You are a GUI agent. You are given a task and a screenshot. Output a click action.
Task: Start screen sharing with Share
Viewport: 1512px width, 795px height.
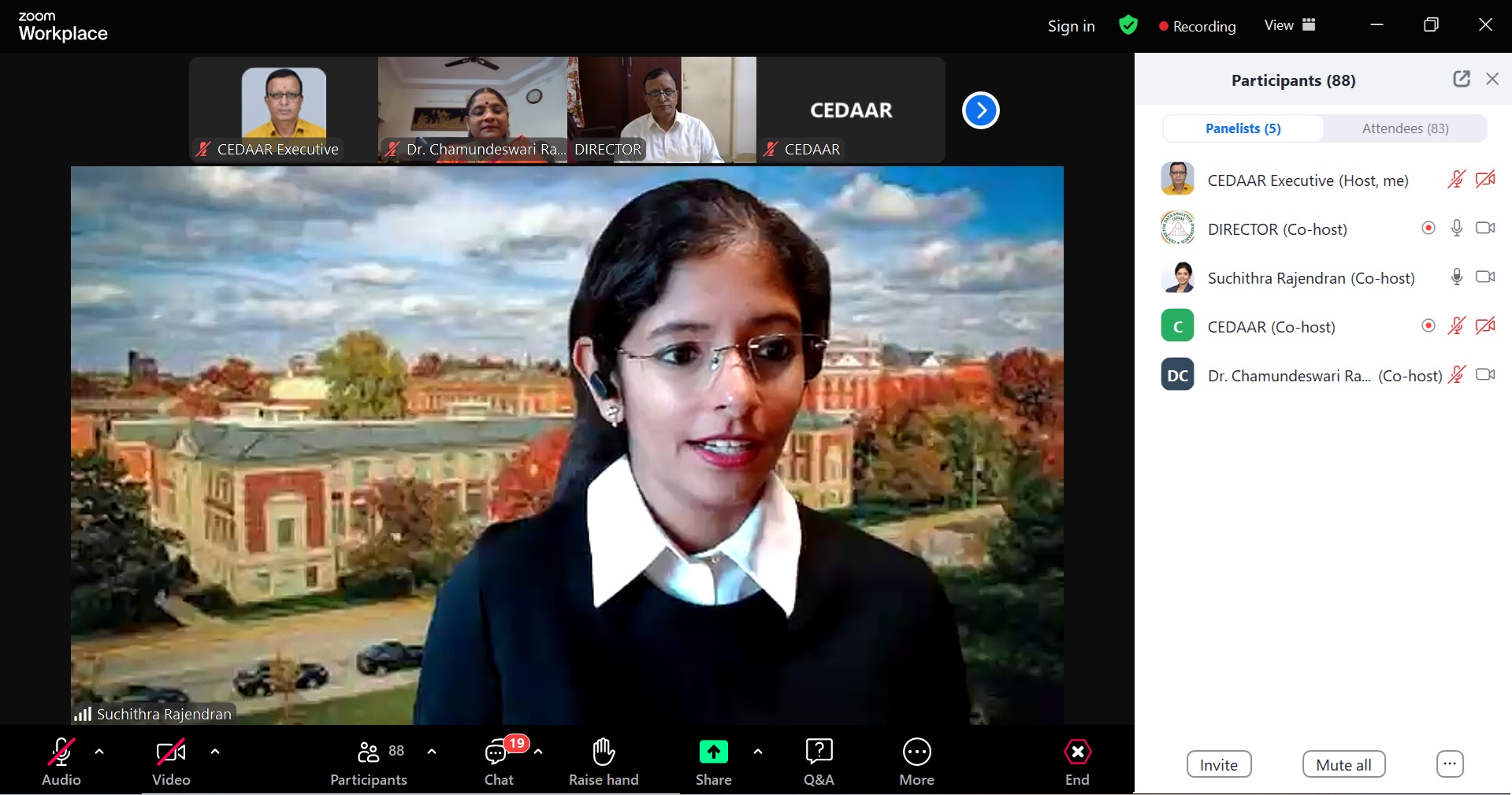pyautogui.click(x=713, y=761)
